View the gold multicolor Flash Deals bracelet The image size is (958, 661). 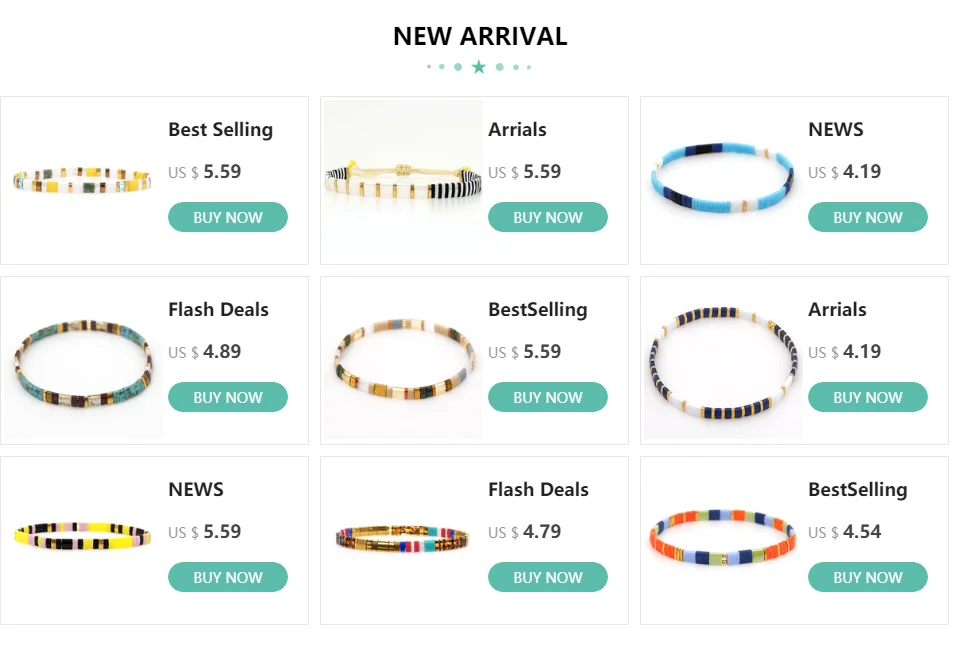pos(403,540)
